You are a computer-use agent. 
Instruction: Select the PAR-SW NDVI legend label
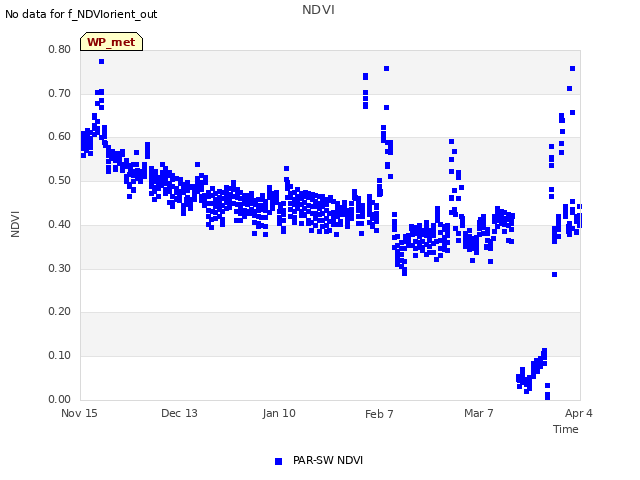tap(328, 460)
